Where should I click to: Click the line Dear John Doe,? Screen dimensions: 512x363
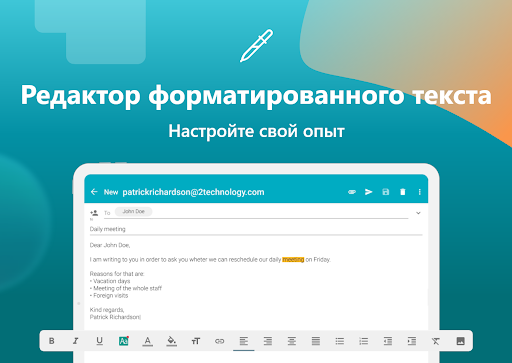(110, 245)
